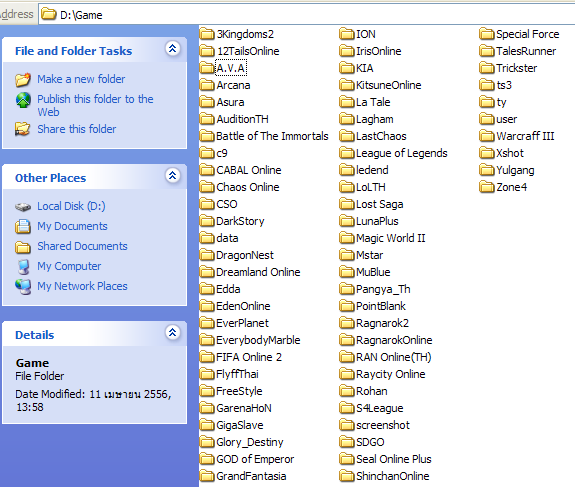This screenshot has height=487, width=575.
Task: Select the RagnarokOnline folder
Action: [x=386, y=340]
